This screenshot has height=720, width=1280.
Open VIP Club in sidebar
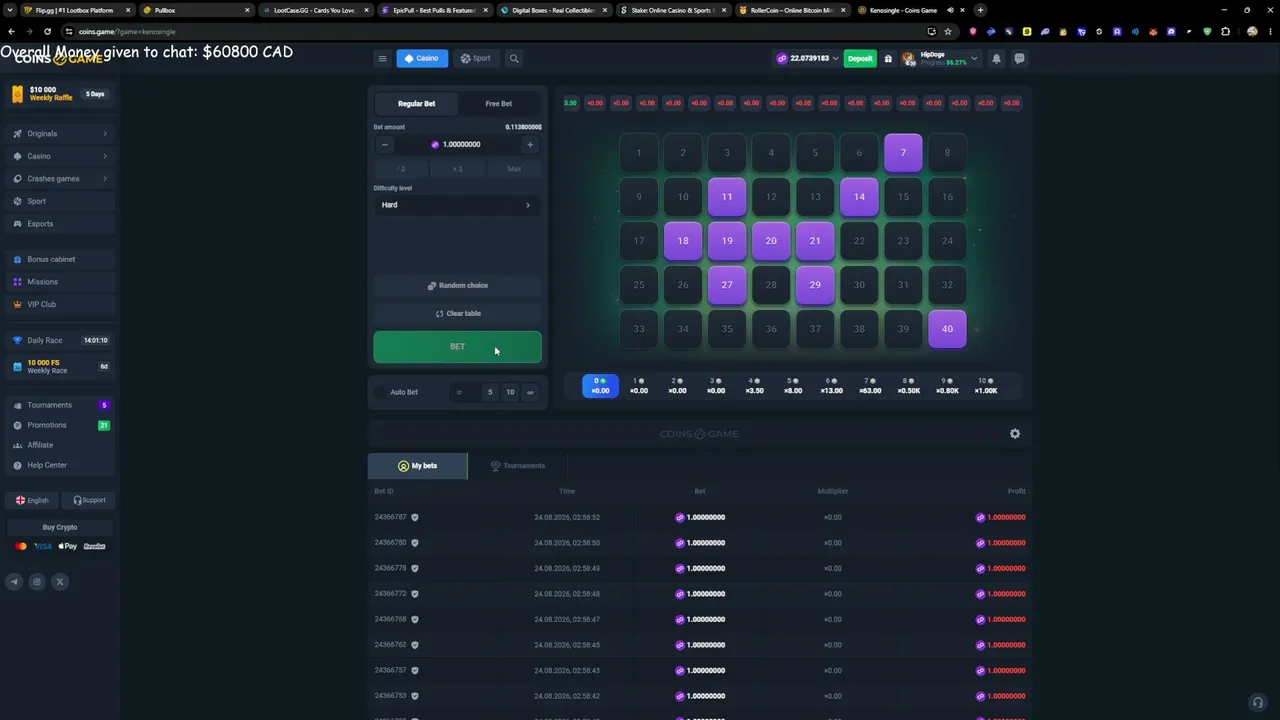coord(60,304)
